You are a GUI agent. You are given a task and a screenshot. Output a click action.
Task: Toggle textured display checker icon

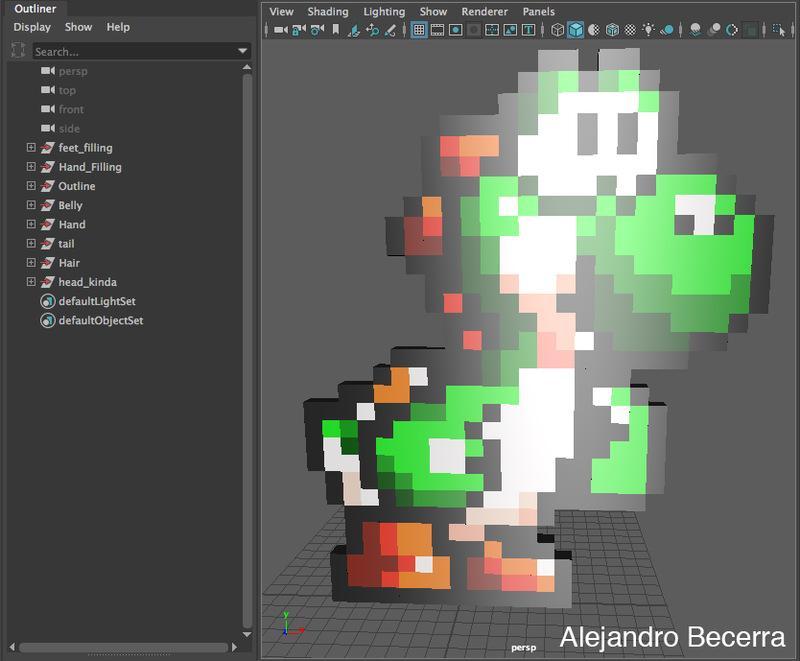630,30
